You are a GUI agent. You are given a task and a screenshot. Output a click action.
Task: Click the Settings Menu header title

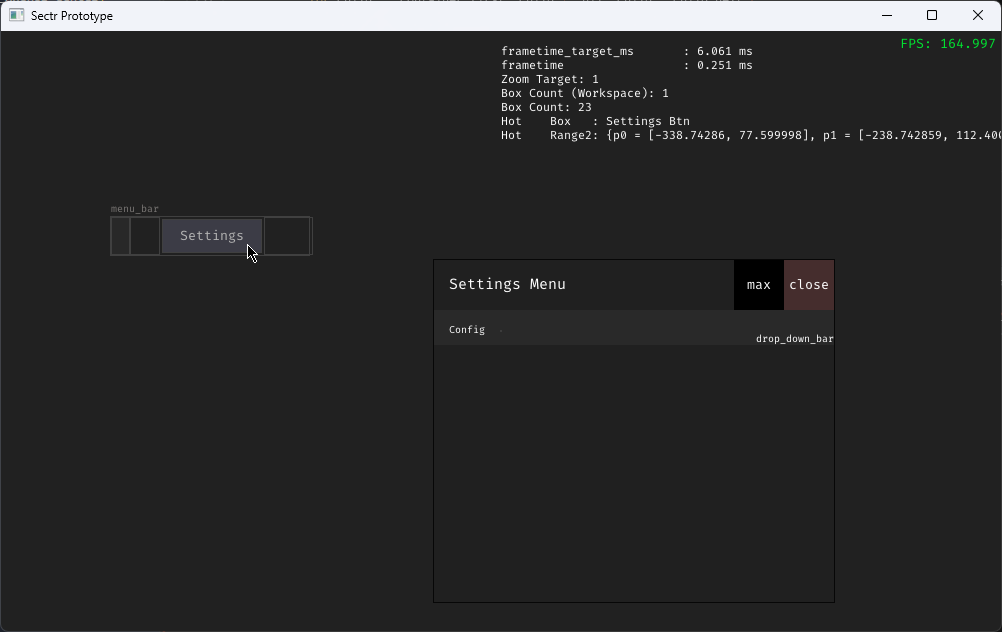pyautogui.click(x=507, y=285)
